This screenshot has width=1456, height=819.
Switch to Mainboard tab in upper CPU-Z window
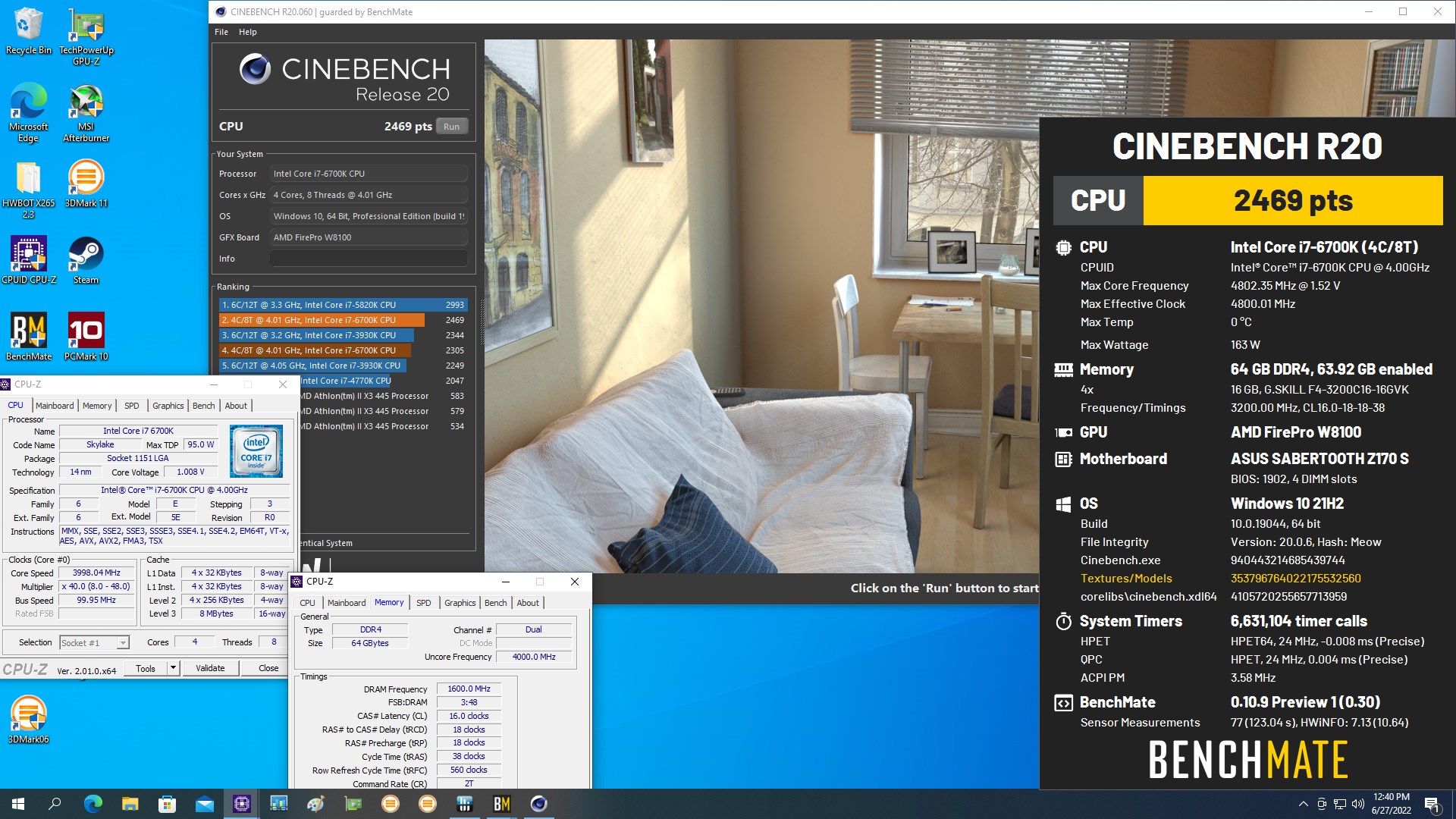point(55,406)
